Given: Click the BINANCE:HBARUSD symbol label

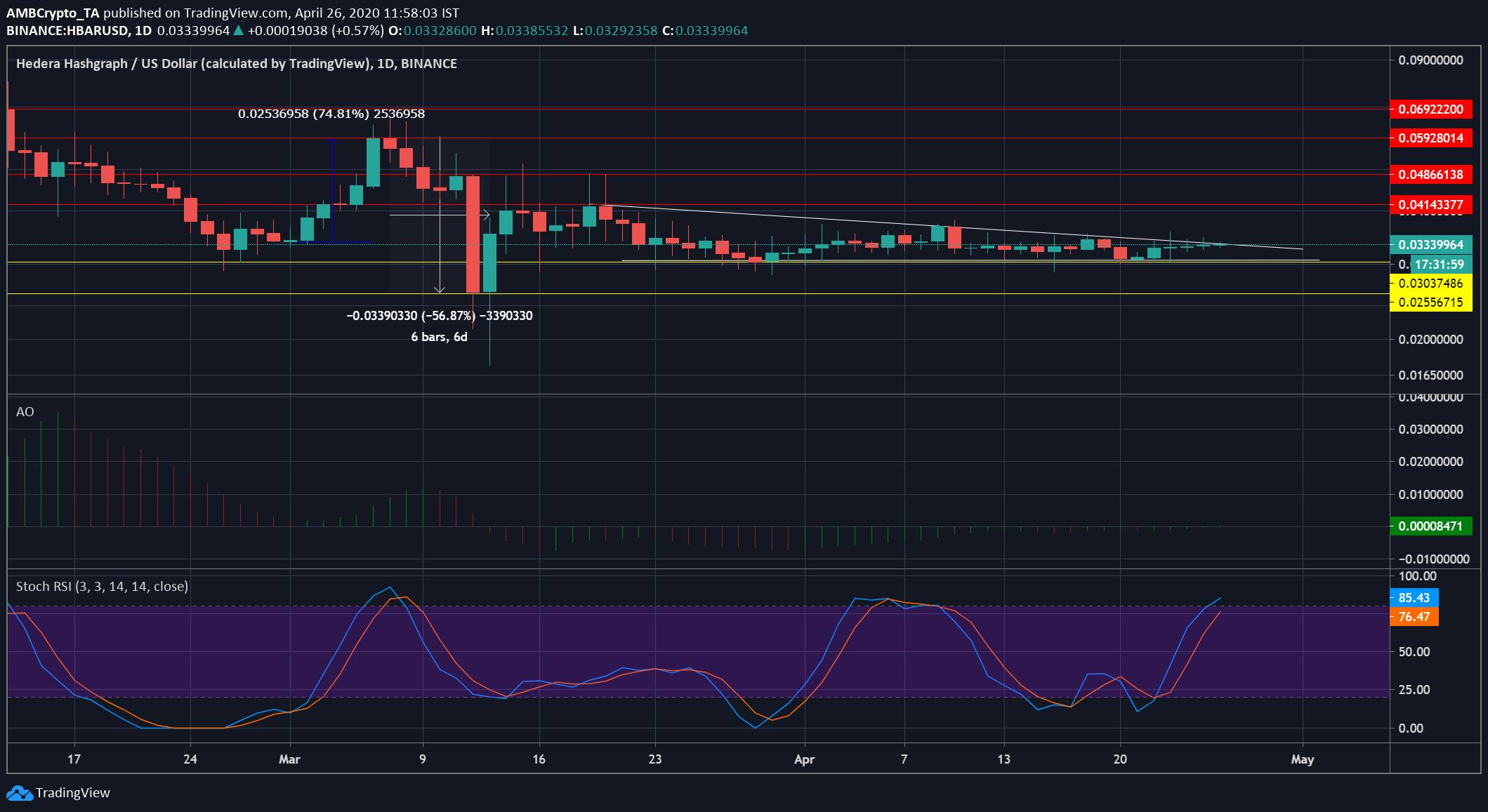Looking at the screenshot, I should pyautogui.click(x=68, y=31).
